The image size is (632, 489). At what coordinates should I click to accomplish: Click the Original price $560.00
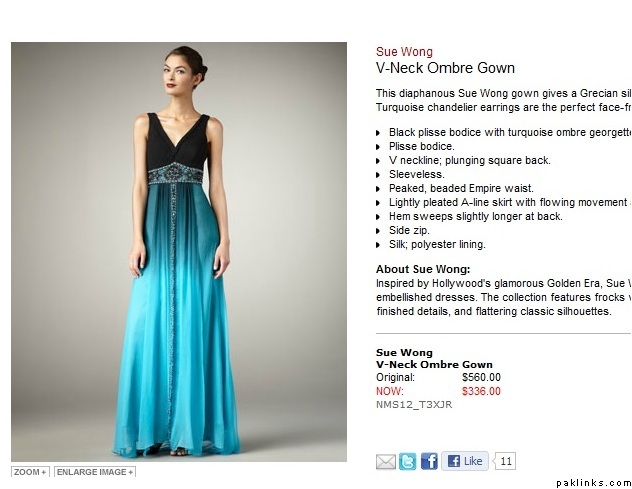[481, 377]
